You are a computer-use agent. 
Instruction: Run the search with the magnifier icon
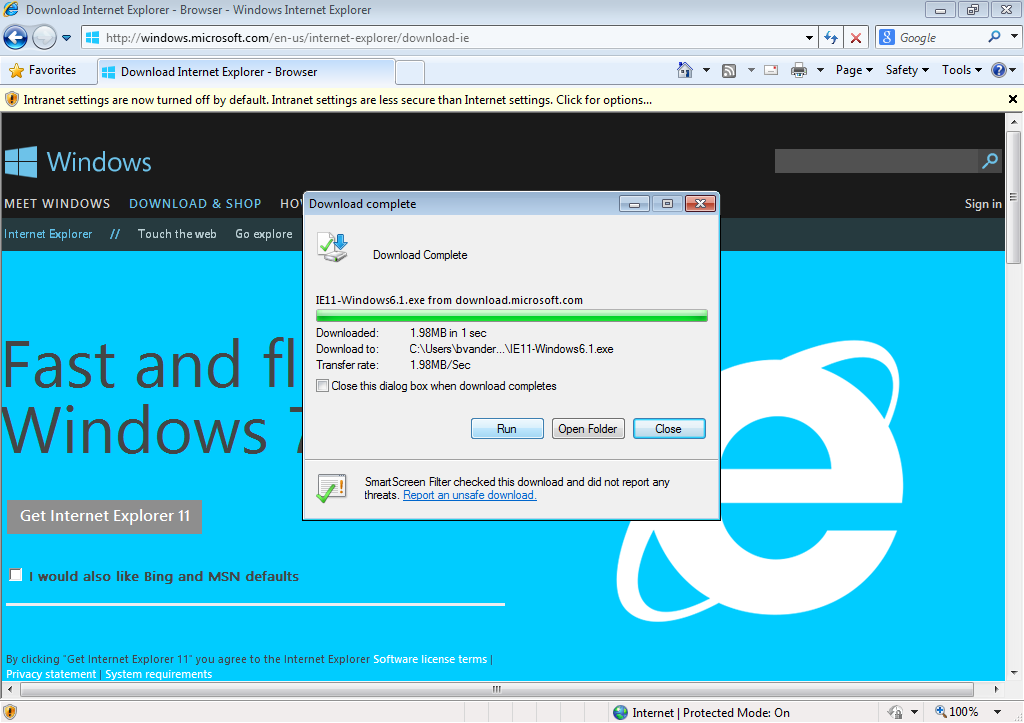pos(995,37)
